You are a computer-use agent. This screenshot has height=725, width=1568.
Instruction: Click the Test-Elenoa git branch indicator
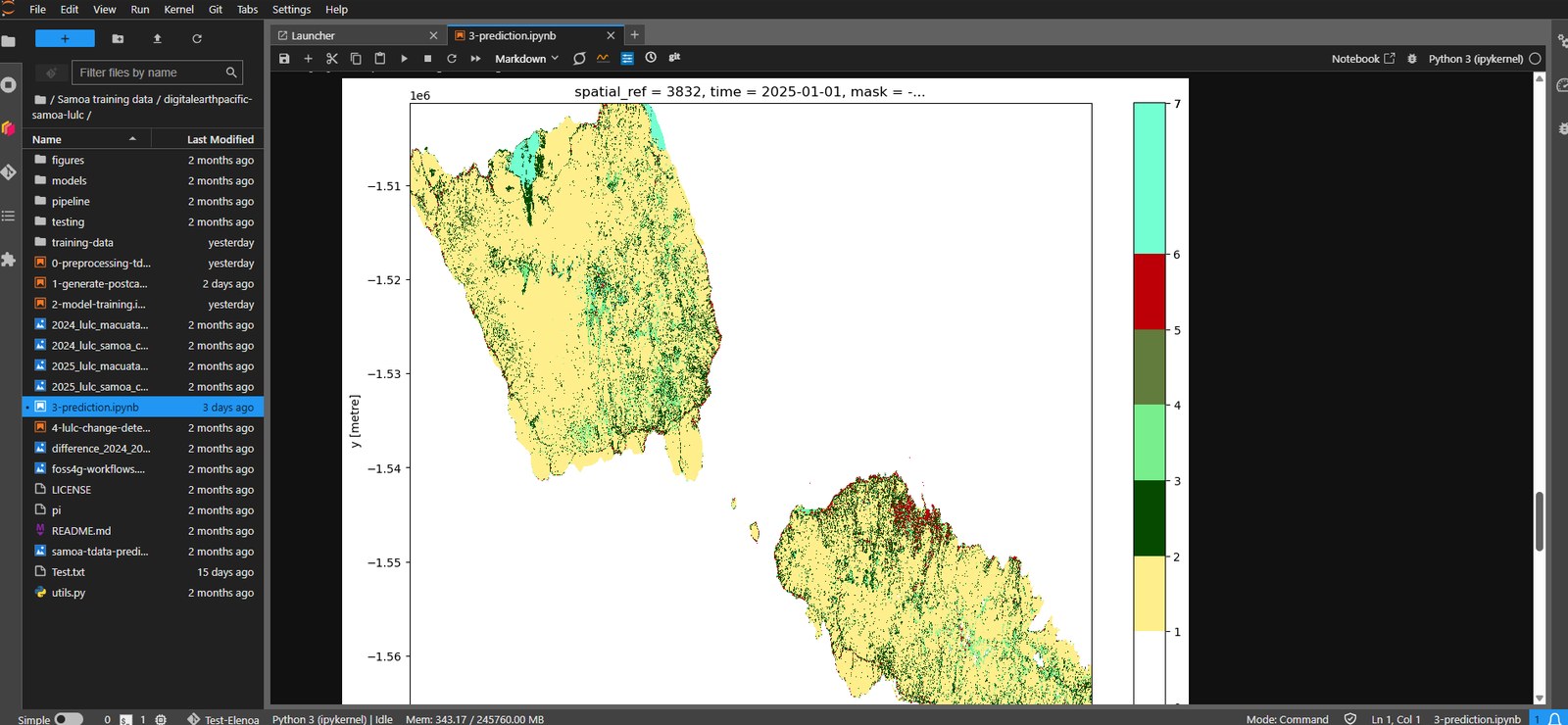click(x=223, y=719)
